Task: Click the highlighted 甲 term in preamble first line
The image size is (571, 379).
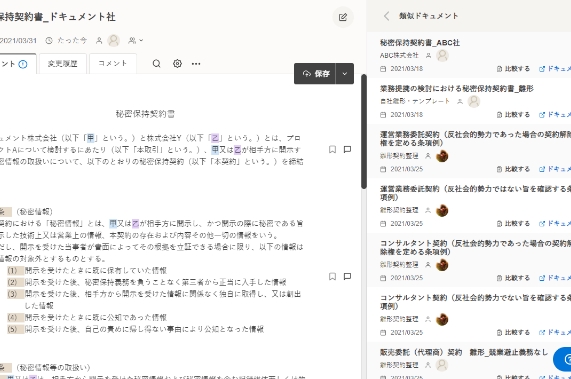Action: [91, 138]
